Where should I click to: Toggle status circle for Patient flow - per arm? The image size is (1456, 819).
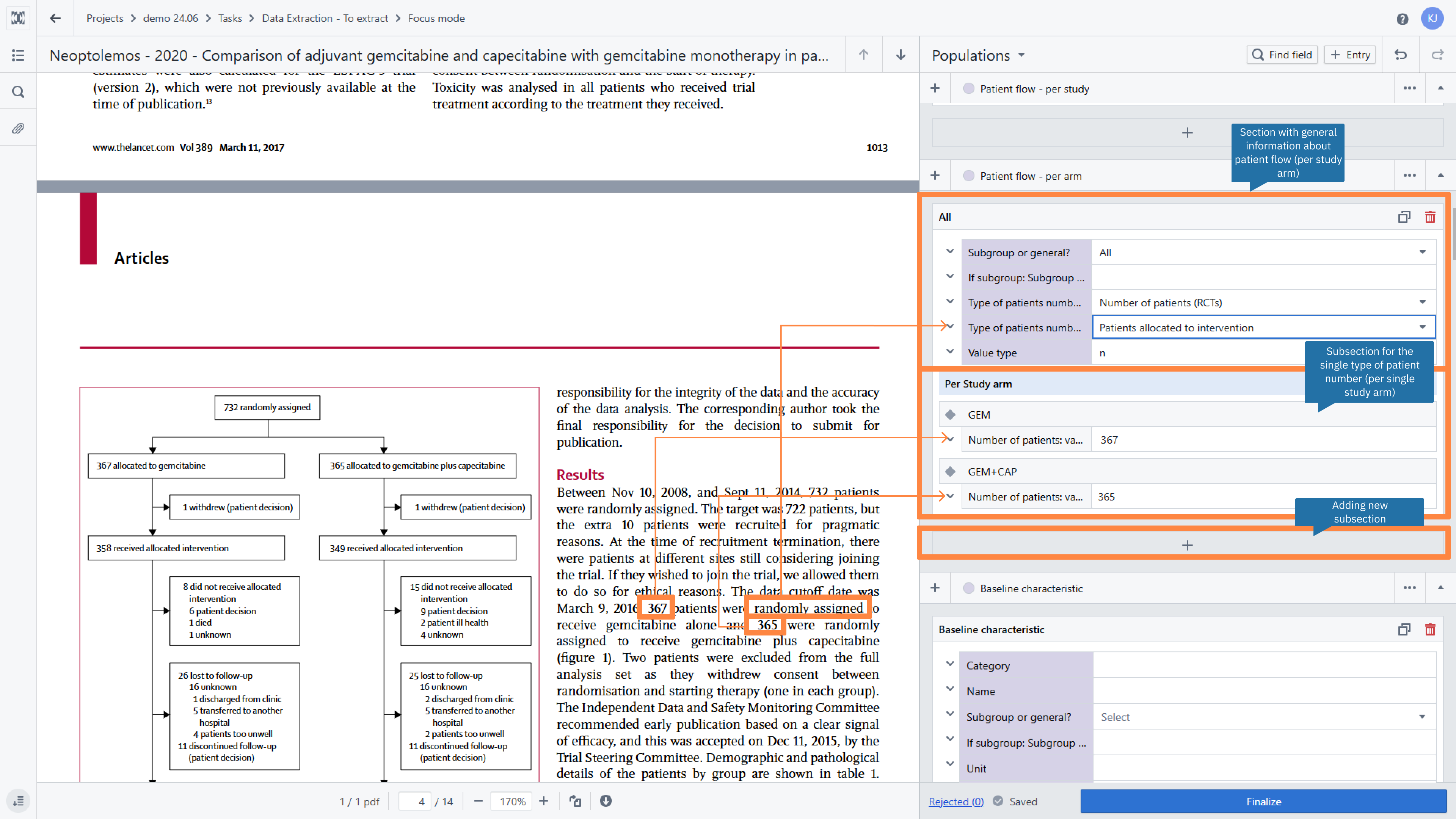[x=968, y=175]
